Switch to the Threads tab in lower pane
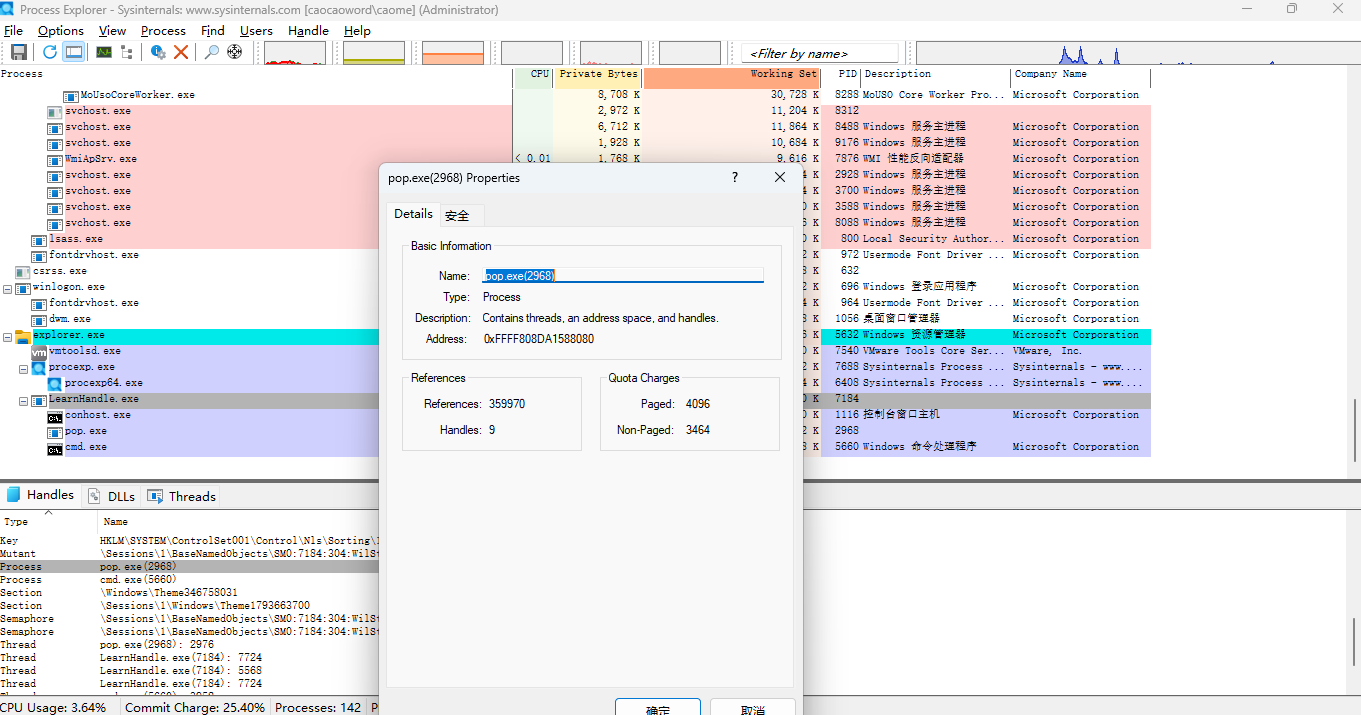 click(181, 496)
